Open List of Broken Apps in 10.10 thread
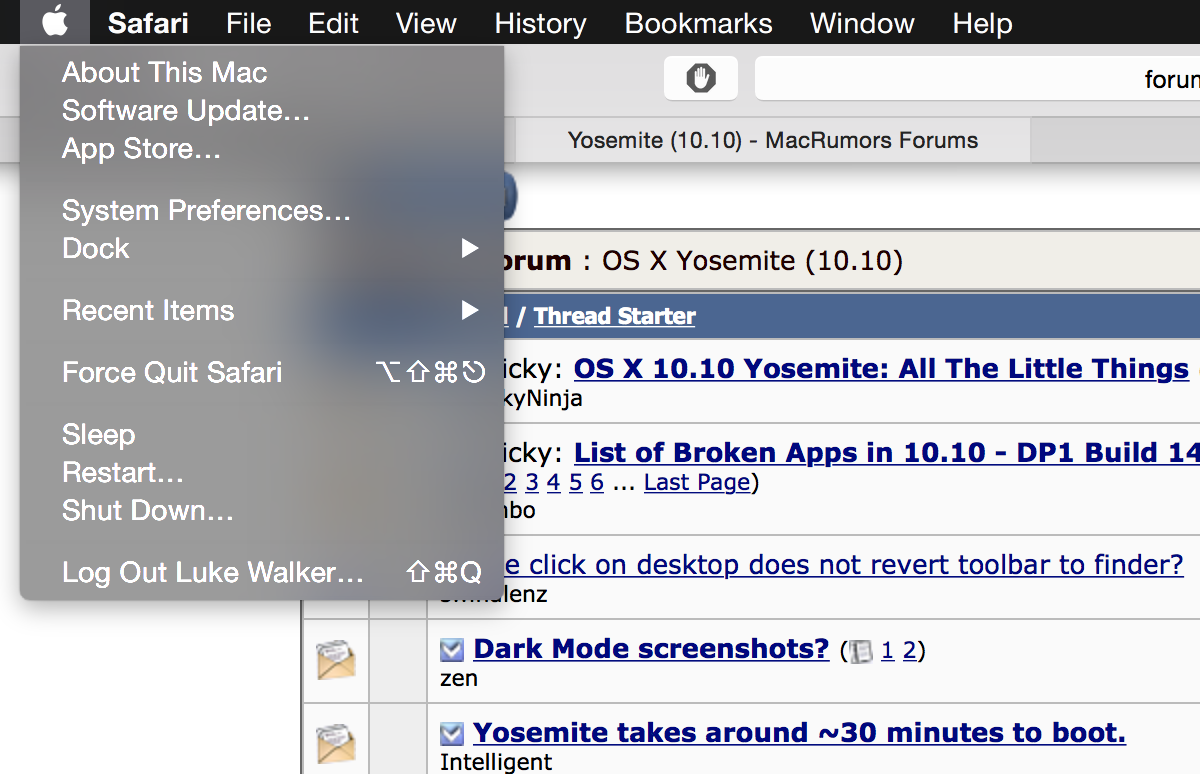This screenshot has width=1200, height=774. [x=886, y=453]
